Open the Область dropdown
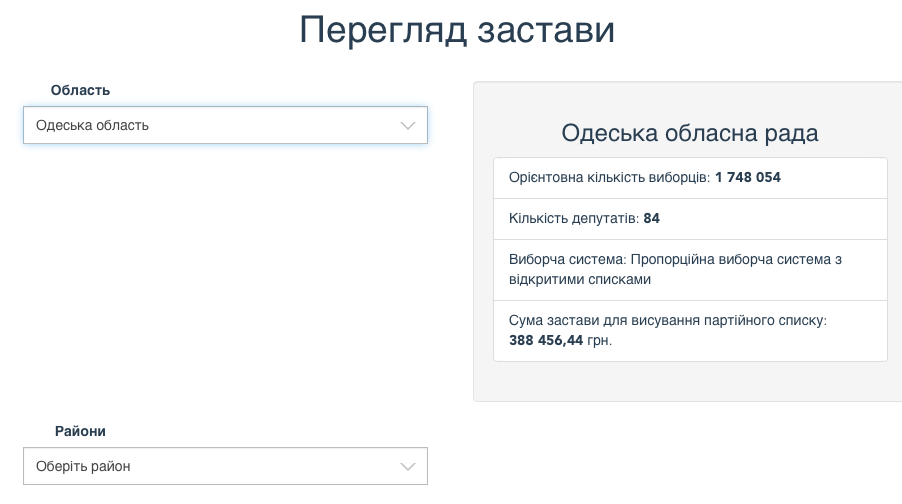 225,125
